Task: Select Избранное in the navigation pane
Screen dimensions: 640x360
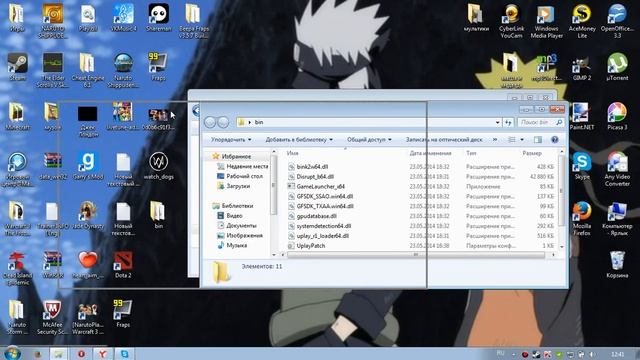Action: pyautogui.click(x=232, y=156)
